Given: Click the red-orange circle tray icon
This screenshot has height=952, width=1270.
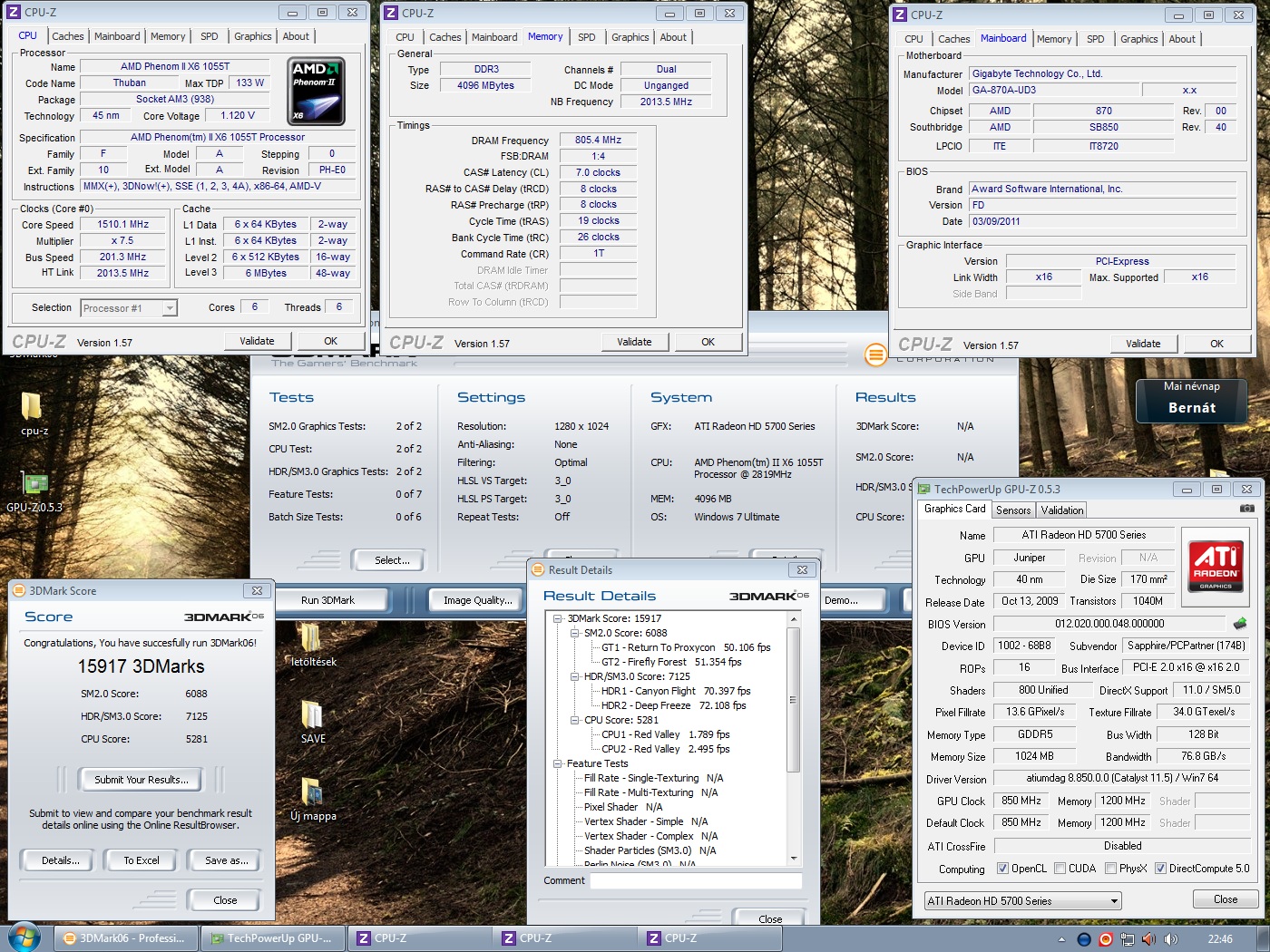Looking at the screenshot, I should click(x=1105, y=939).
